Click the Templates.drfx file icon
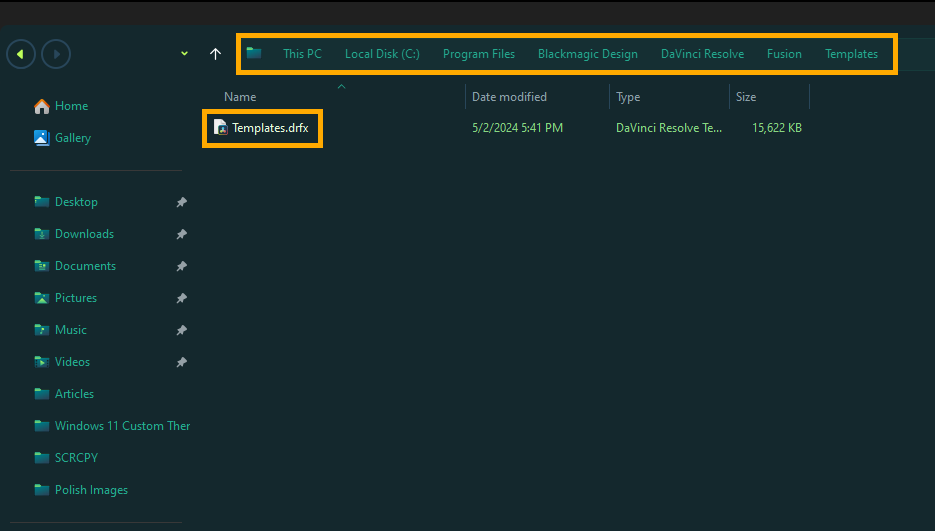Viewport: 935px width, 531px height. click(x=221, y=128)
